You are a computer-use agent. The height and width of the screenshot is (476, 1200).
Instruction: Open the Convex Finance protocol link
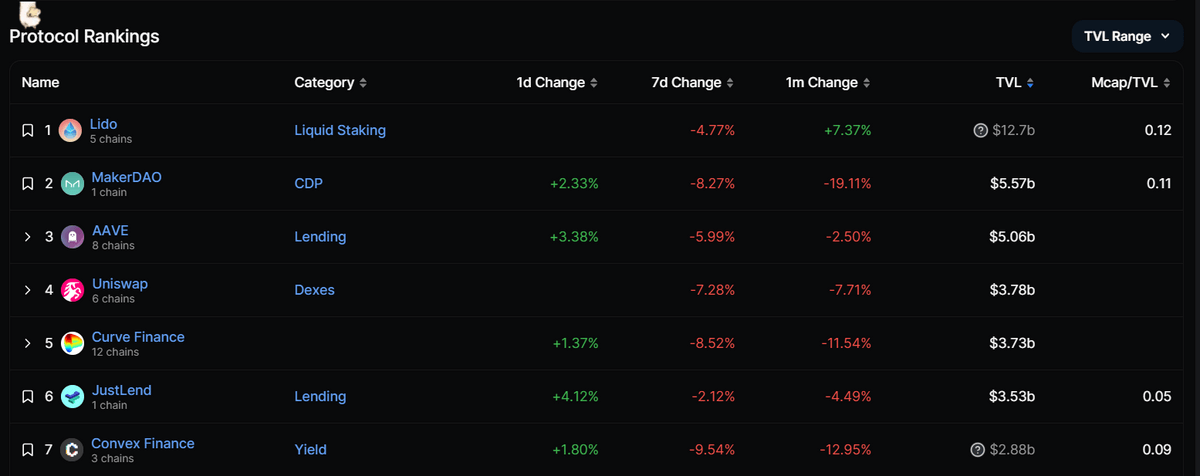coord(142,443)
